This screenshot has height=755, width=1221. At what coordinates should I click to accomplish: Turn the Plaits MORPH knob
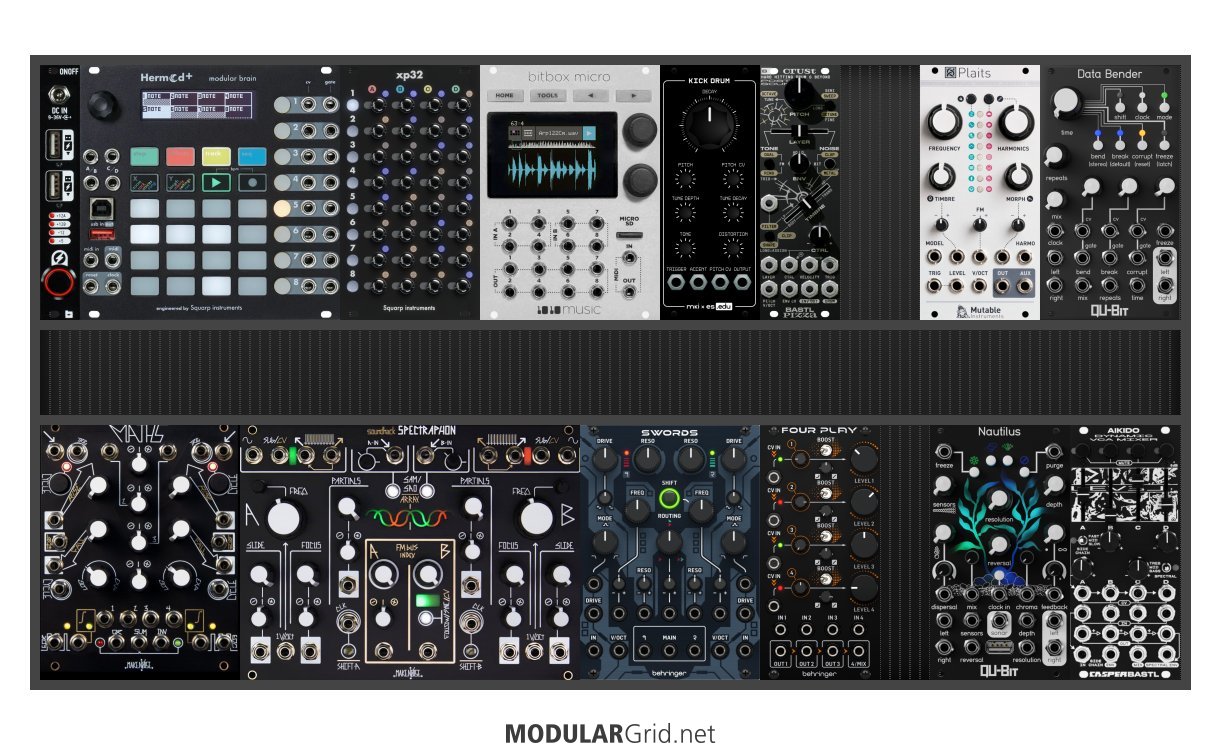(1019, 176)
